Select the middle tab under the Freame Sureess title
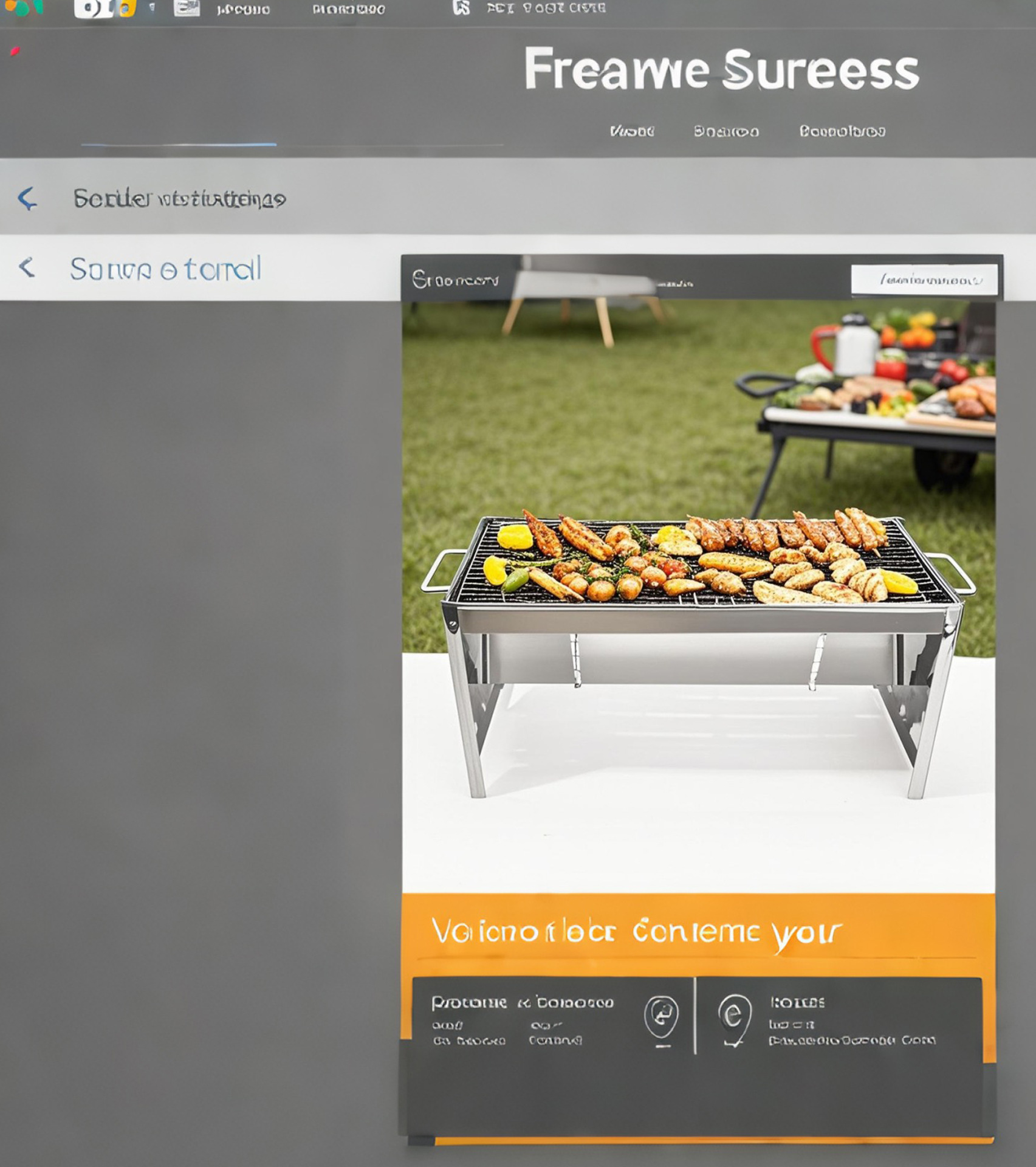This screenshot has height=1167, width=1036. [726, 131]
